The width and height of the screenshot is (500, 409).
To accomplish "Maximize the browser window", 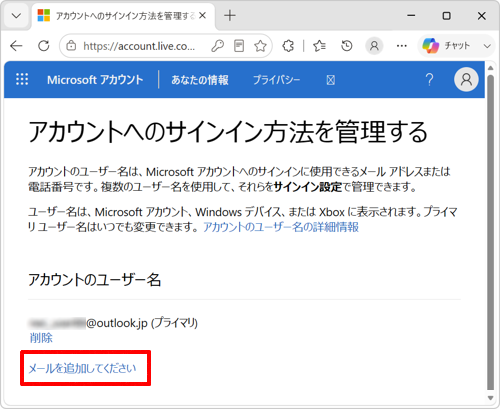I will click(x=446, y=16).
